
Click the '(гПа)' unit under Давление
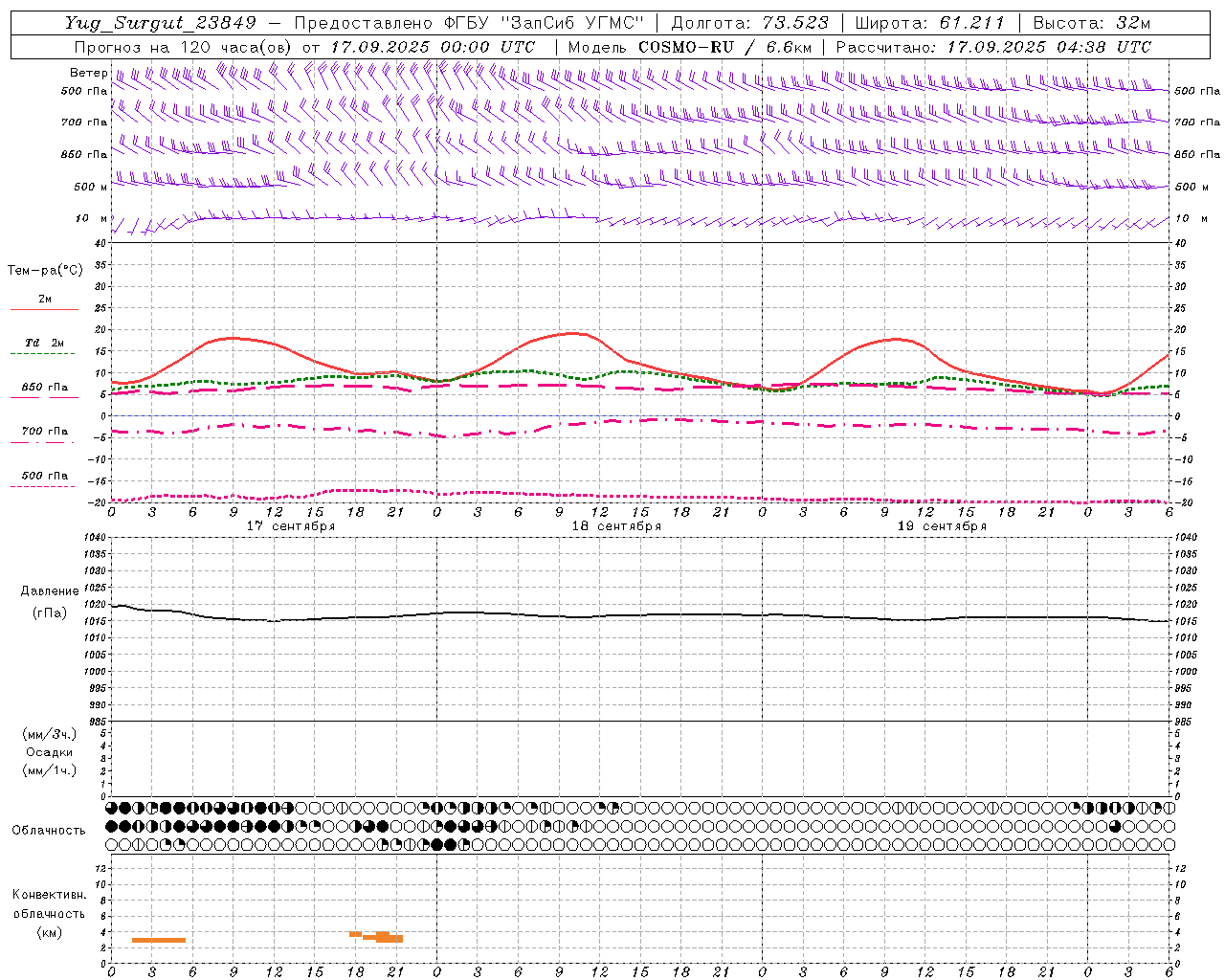50,612
